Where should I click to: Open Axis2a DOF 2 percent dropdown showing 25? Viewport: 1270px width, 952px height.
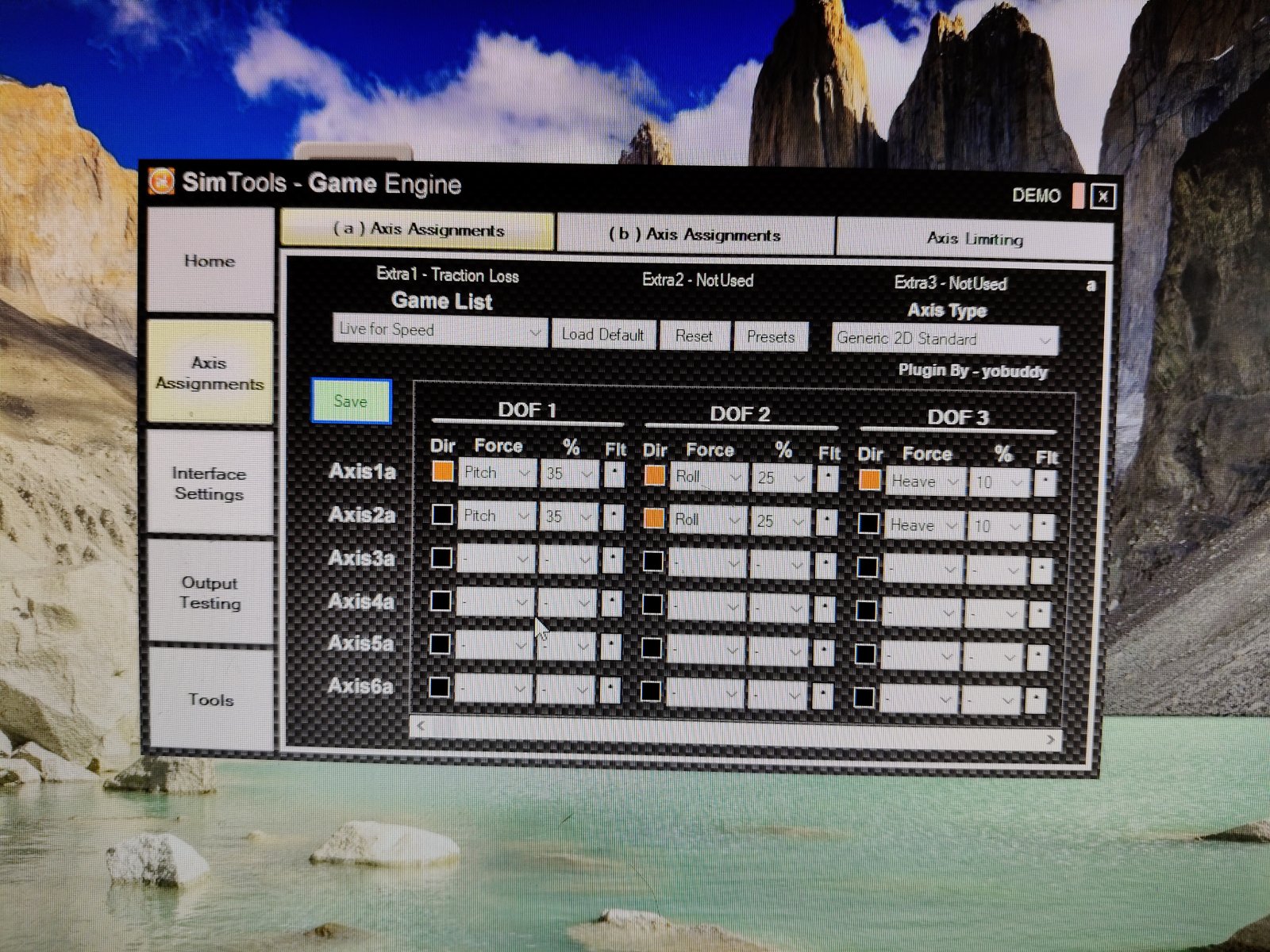pos(780,521)
